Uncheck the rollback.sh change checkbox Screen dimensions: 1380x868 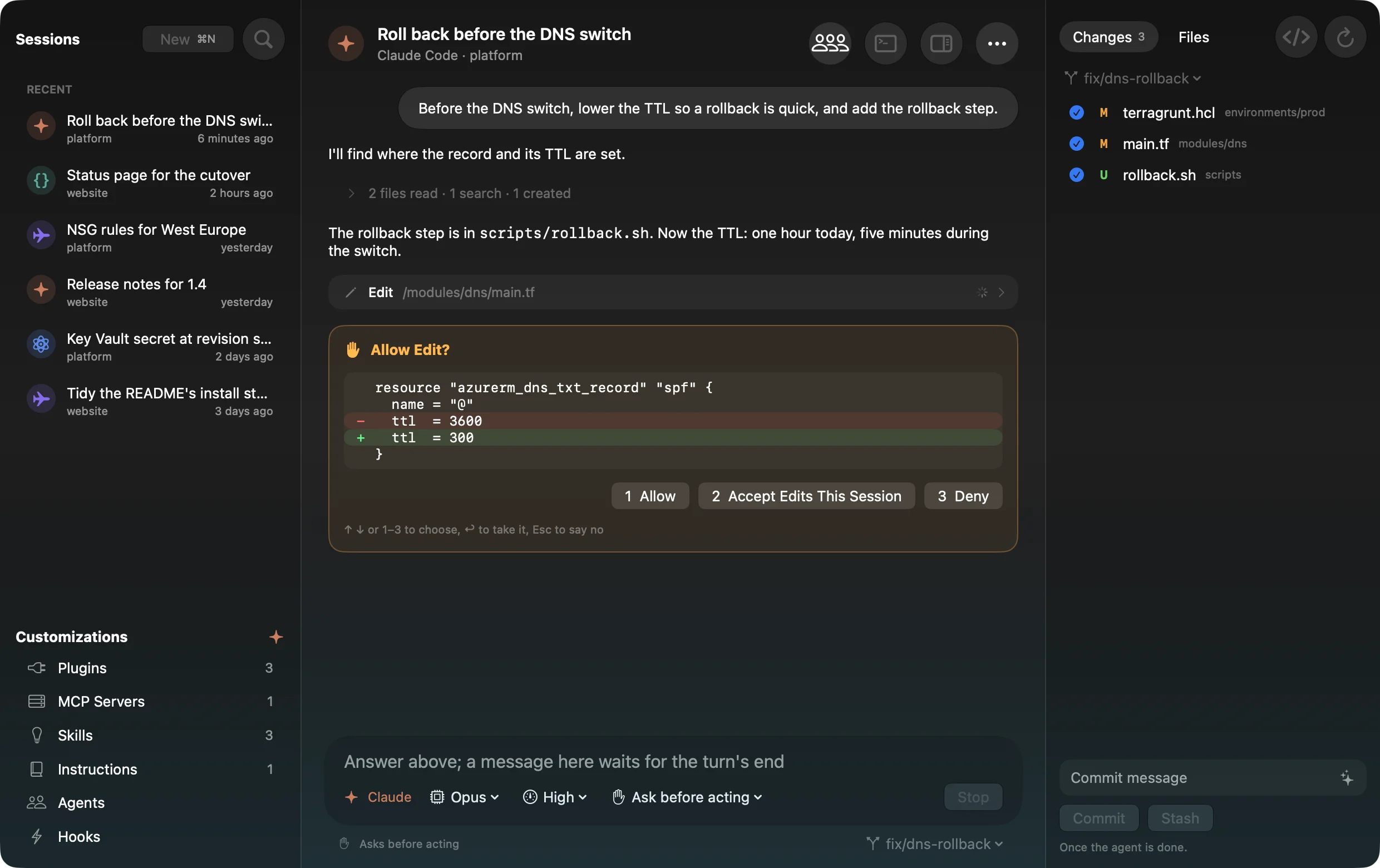(x=1076, y=175)
